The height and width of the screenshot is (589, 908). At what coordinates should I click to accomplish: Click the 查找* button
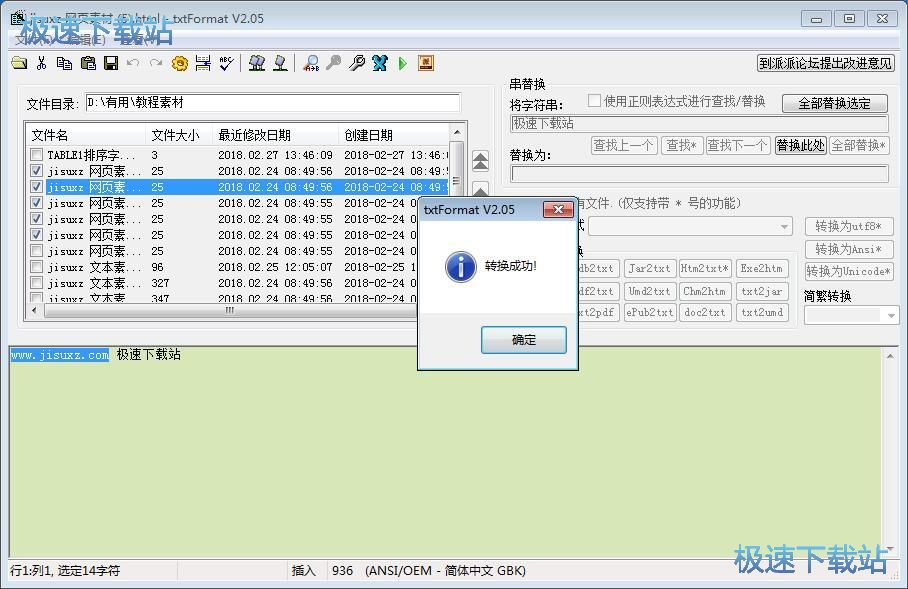tap(681, 145)
